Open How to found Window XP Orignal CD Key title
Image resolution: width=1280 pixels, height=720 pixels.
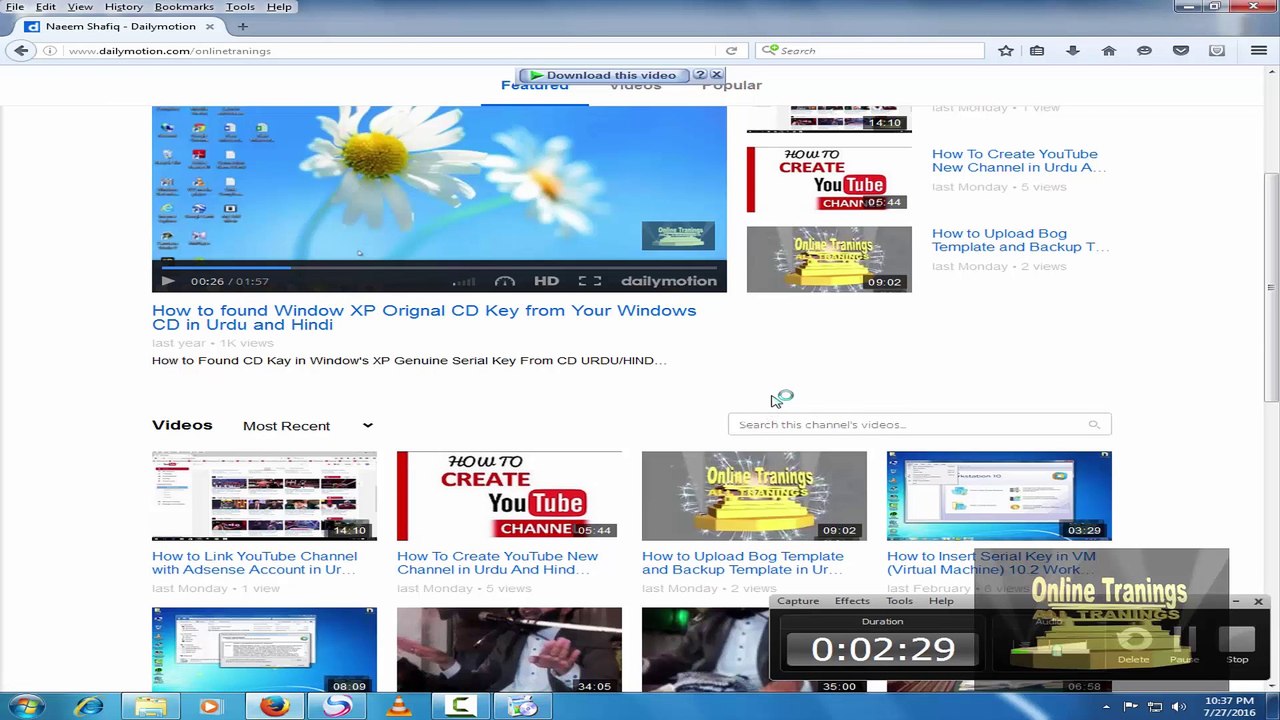(x=424, y=317)
